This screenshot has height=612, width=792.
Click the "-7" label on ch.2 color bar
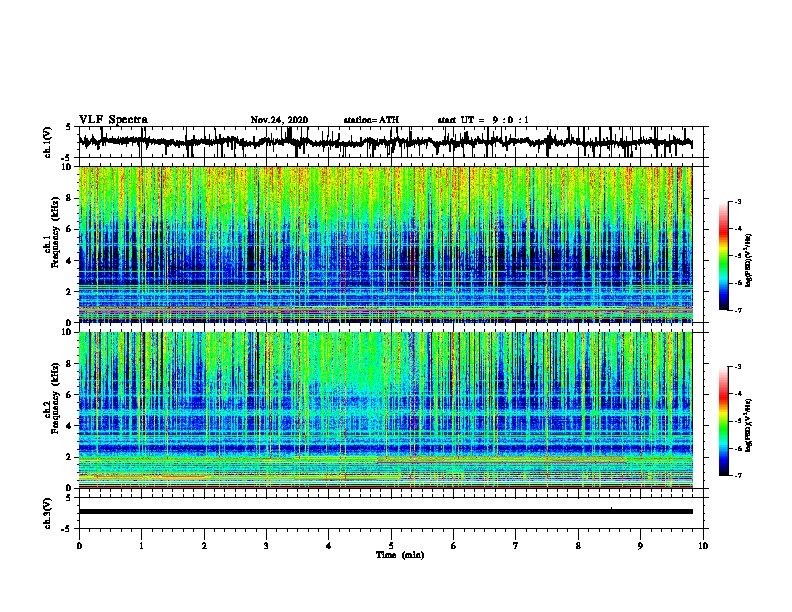click(x=737, y=475)
